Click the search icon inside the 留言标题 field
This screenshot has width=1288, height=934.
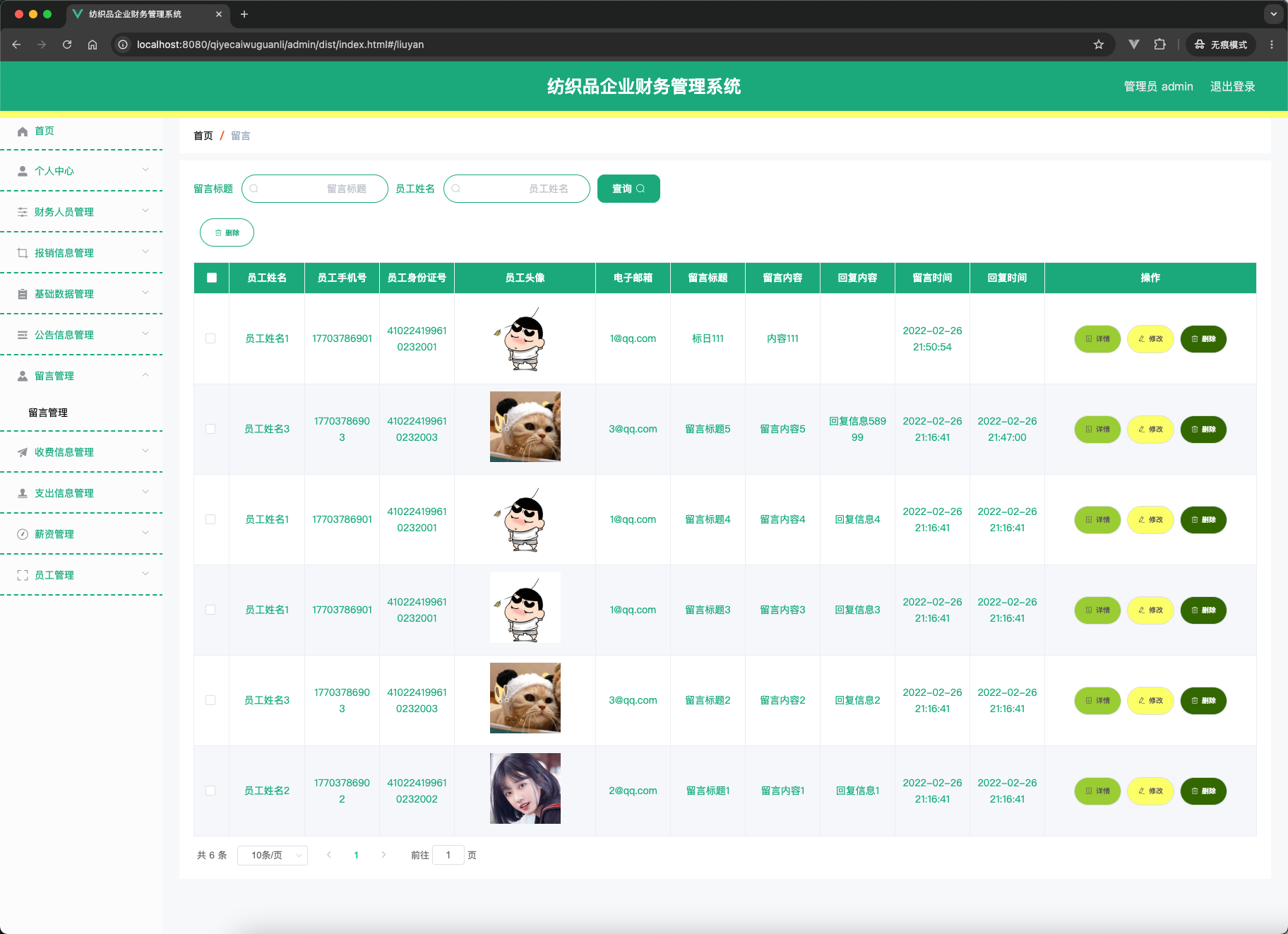click(254, 189)
